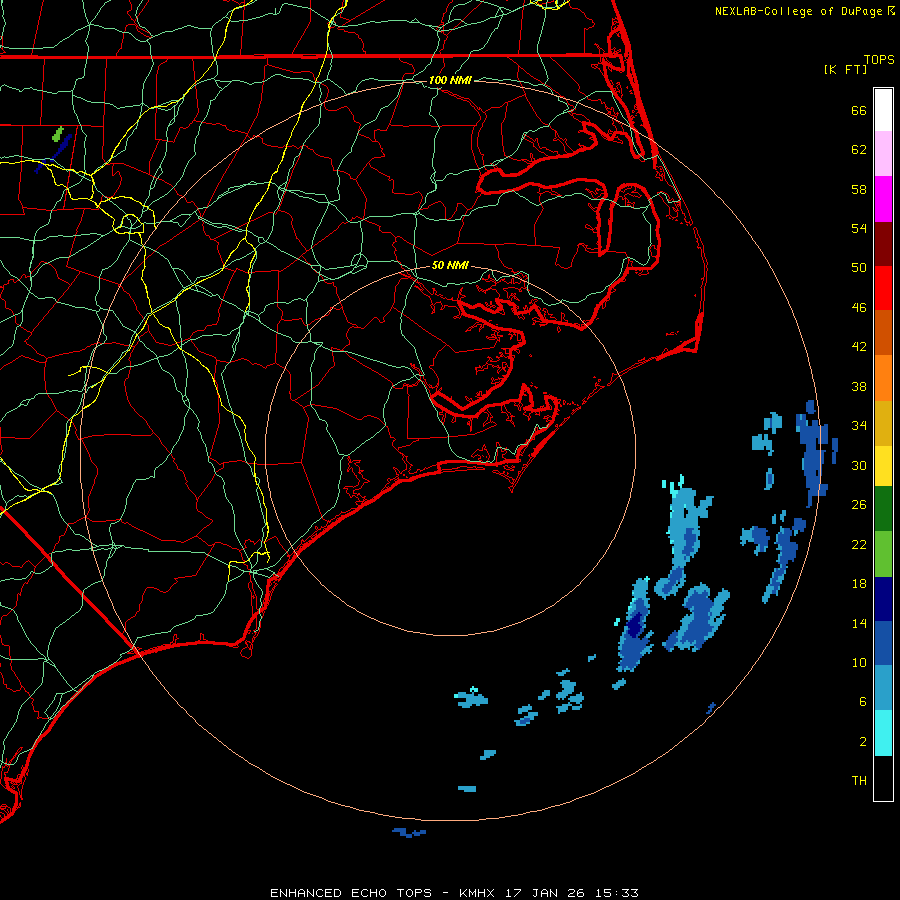Click the "46" legend value
Image resolution: width=900 pixels, height=900 pixels.
click(x=859, y=308)
